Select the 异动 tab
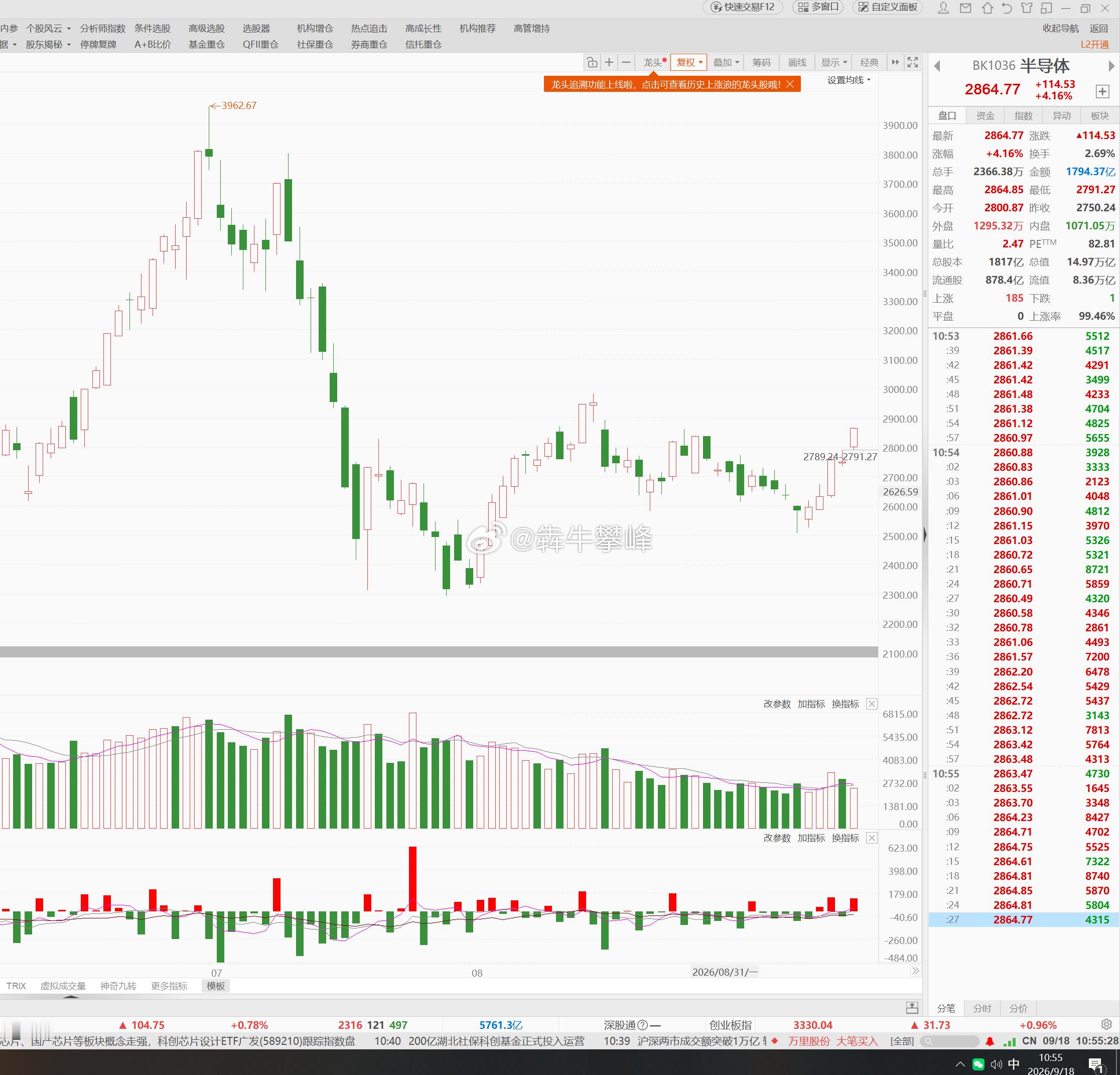1120x1075 pixels. pos(1062,115)
